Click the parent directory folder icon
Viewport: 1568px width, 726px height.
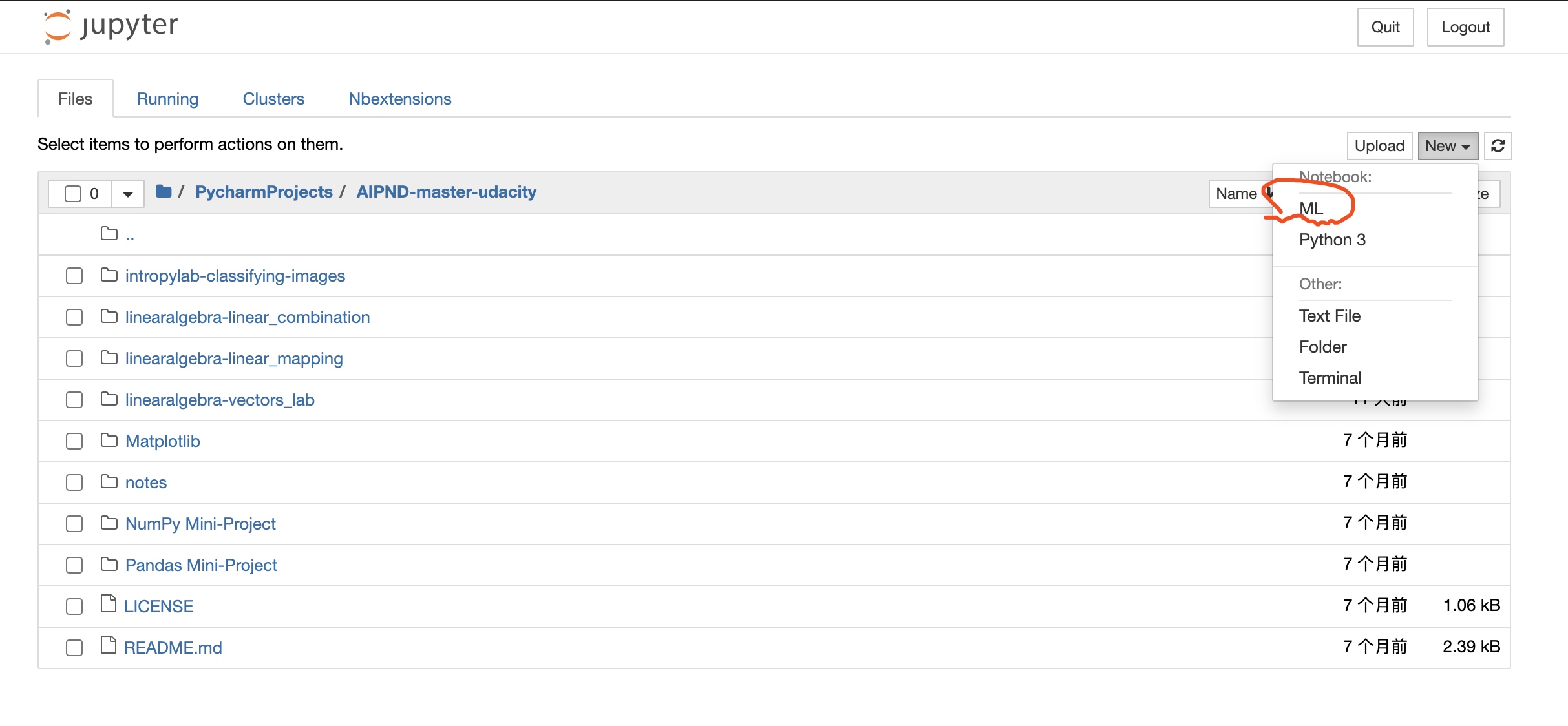[109, 234]
